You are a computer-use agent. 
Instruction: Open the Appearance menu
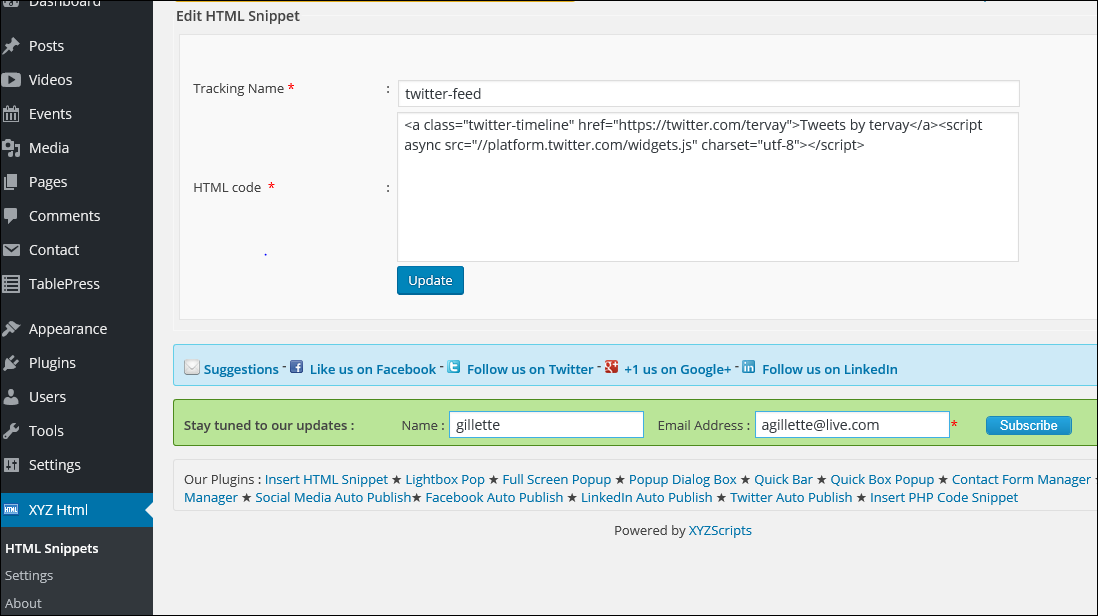tap(67, 329)
